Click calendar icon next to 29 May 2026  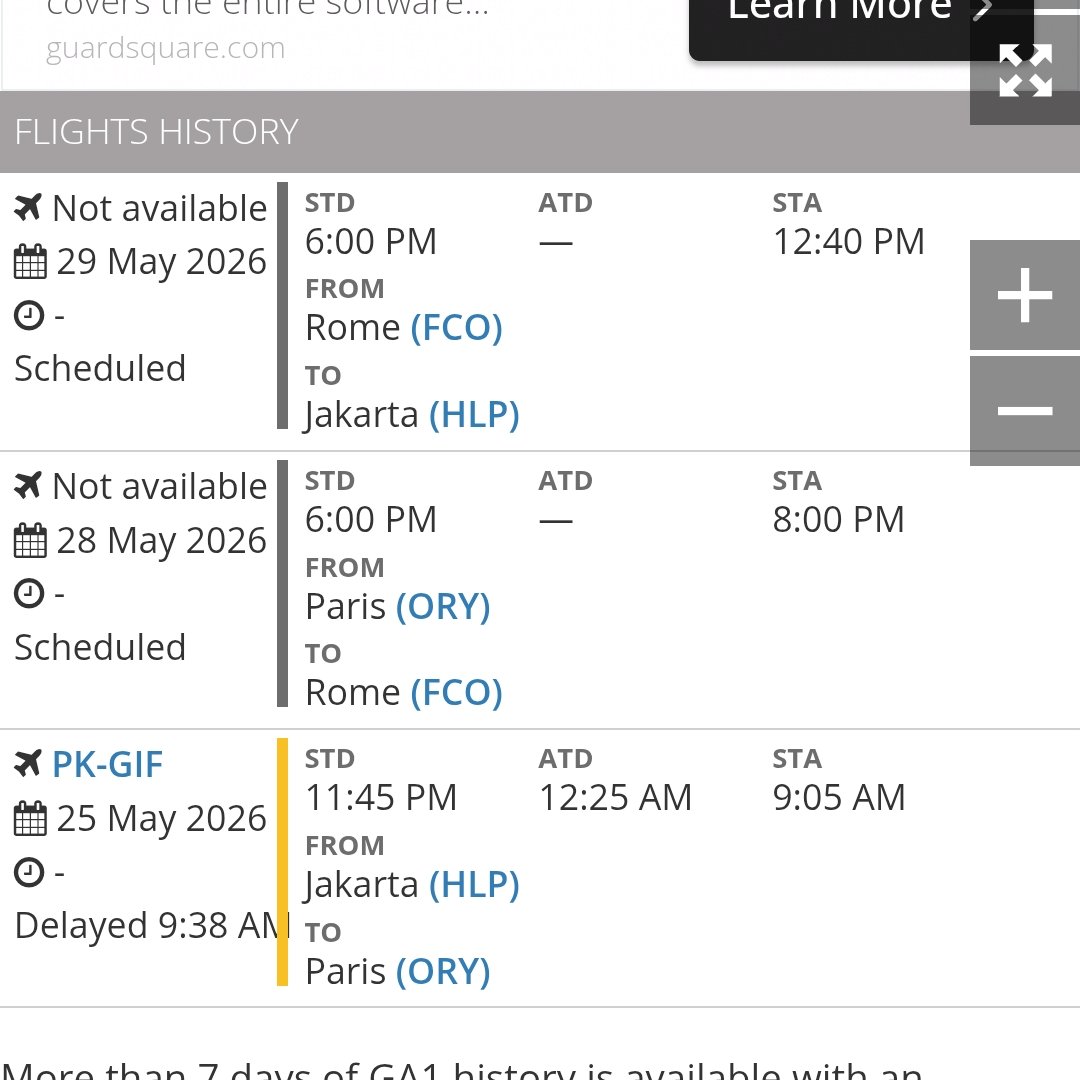point(30,262)
